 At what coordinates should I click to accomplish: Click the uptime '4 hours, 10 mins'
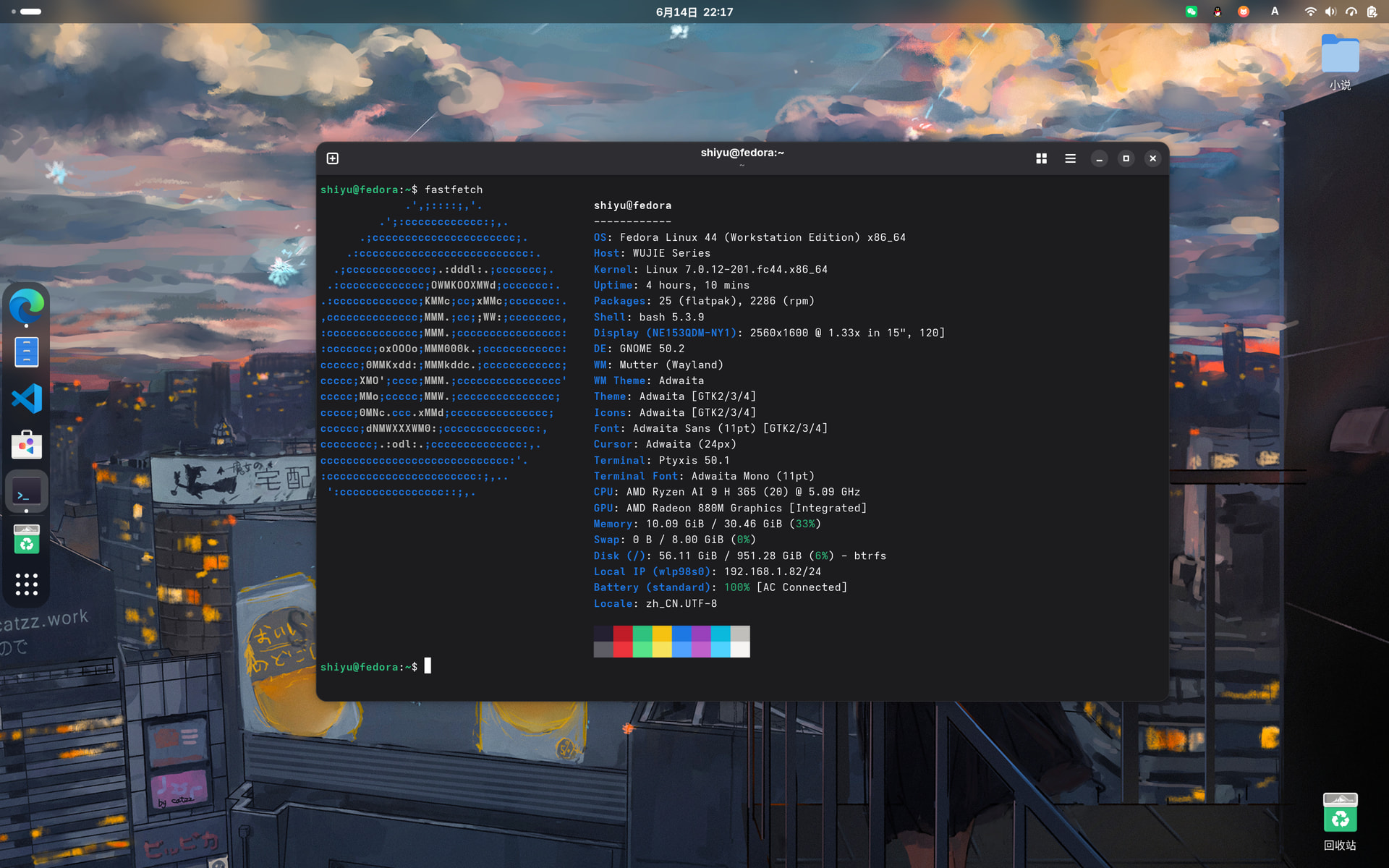point(697,285)
